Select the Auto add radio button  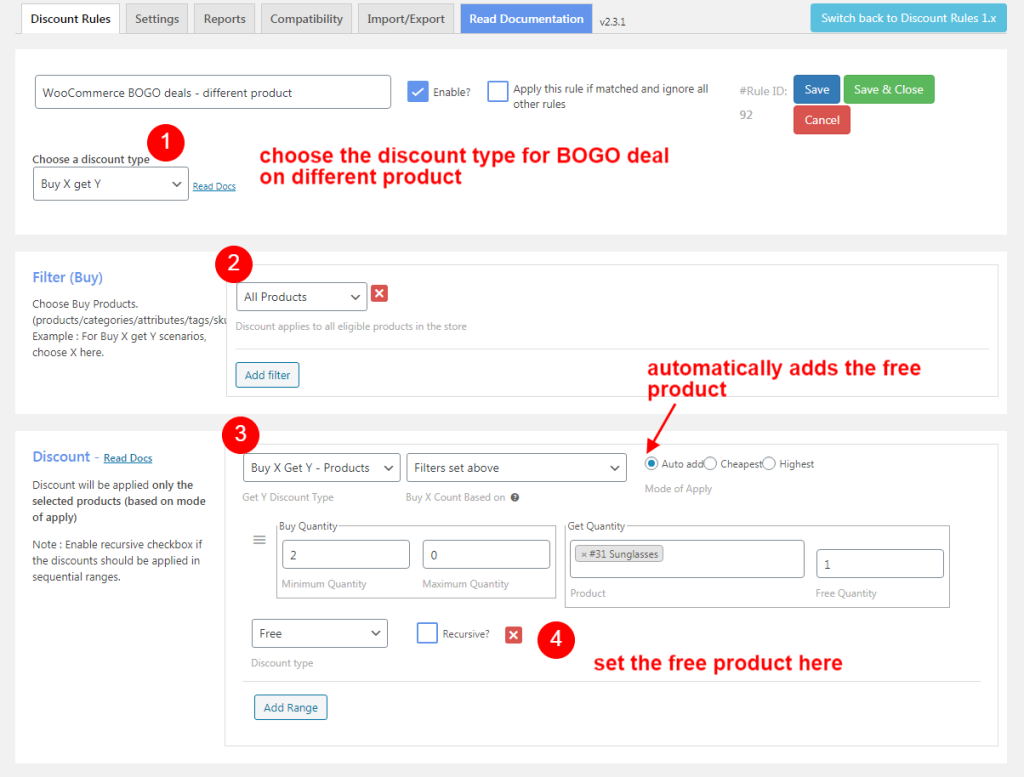[x=651, y=464]
